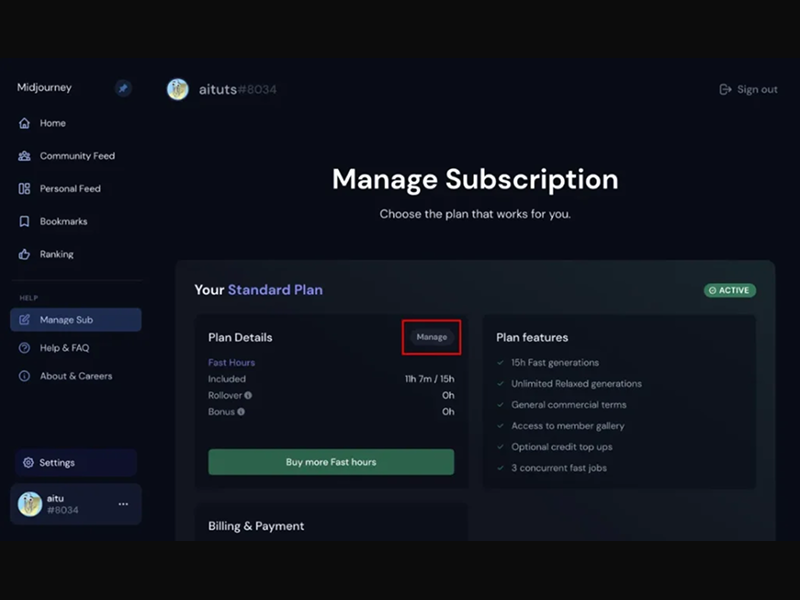Click the Standard Plan title text
The width and height of the screenshot is (800, 600).
coord(275,290)
